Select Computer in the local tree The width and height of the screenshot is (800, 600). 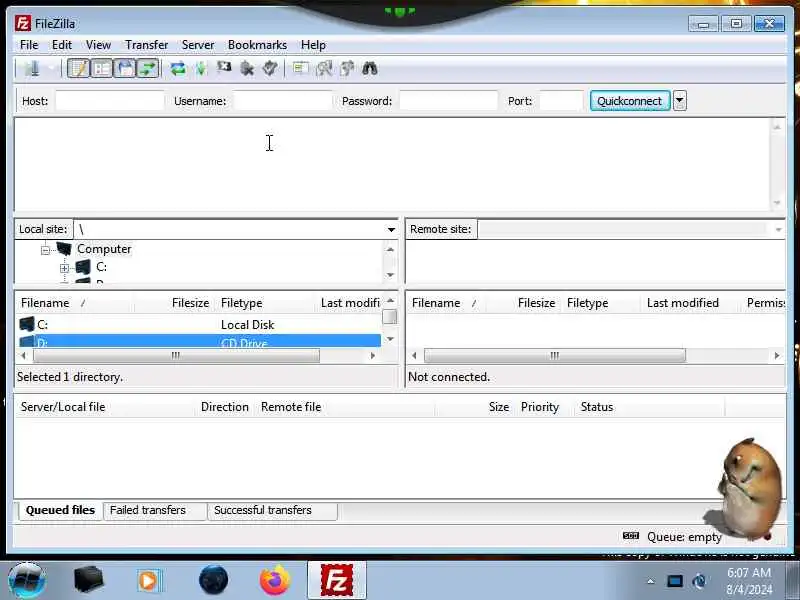pos(104,249)
